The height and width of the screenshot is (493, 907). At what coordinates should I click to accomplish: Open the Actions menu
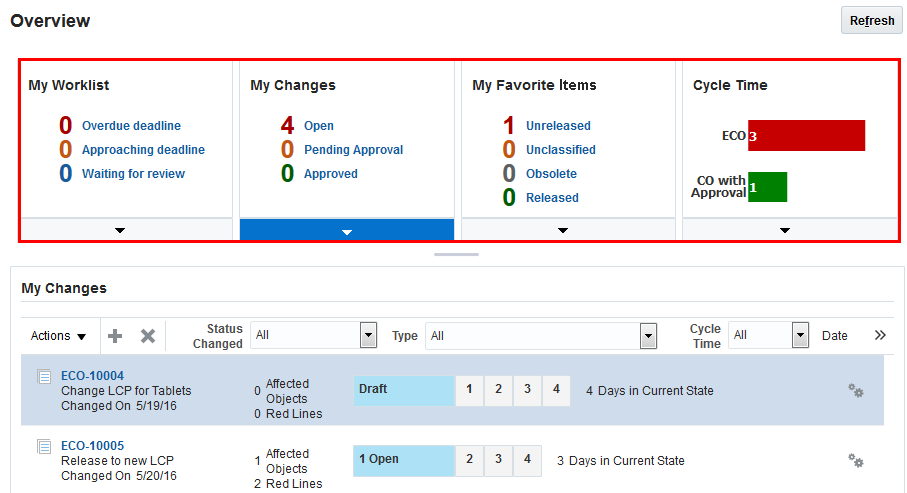point(58,336)
